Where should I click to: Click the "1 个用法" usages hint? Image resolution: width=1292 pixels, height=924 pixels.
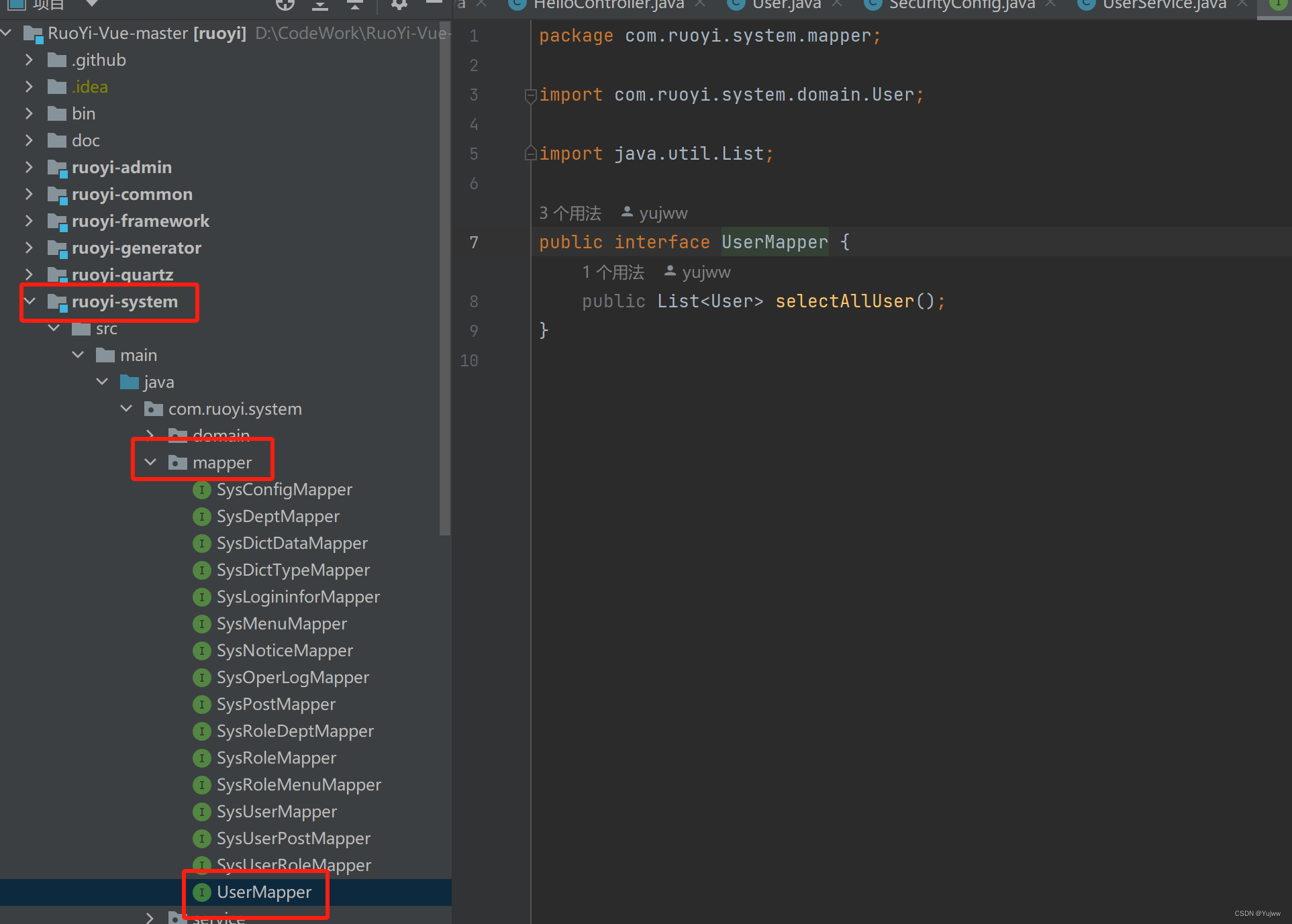613,272
